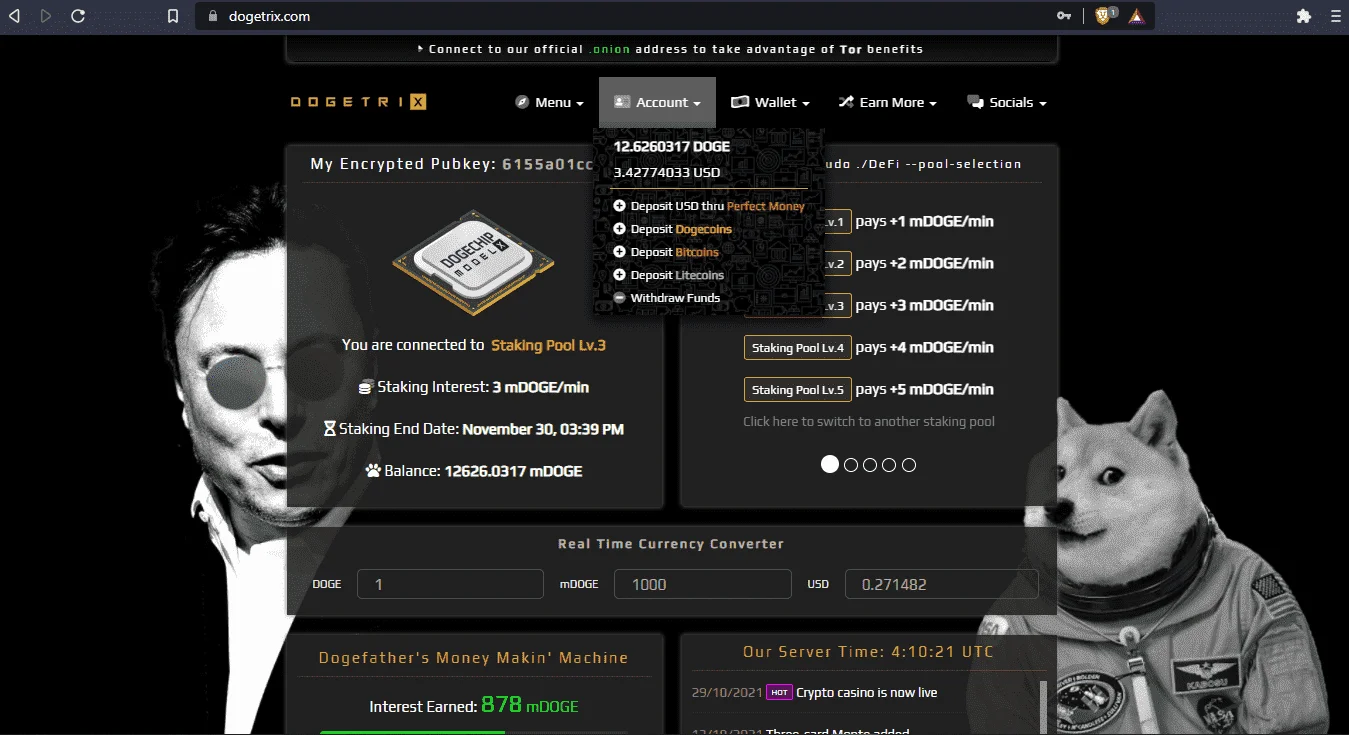The height and width of the screenshot is (735, 1349).
Task: Click the purple HOT badge in news
Action: (779, 692)
